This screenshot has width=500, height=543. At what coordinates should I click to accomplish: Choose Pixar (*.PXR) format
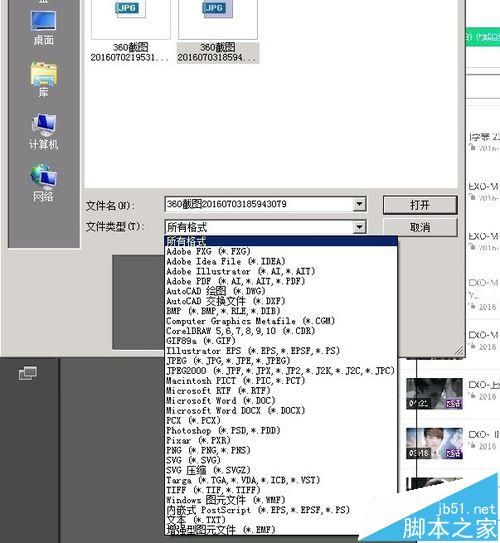pyautogui.click(x=281, y=440)
